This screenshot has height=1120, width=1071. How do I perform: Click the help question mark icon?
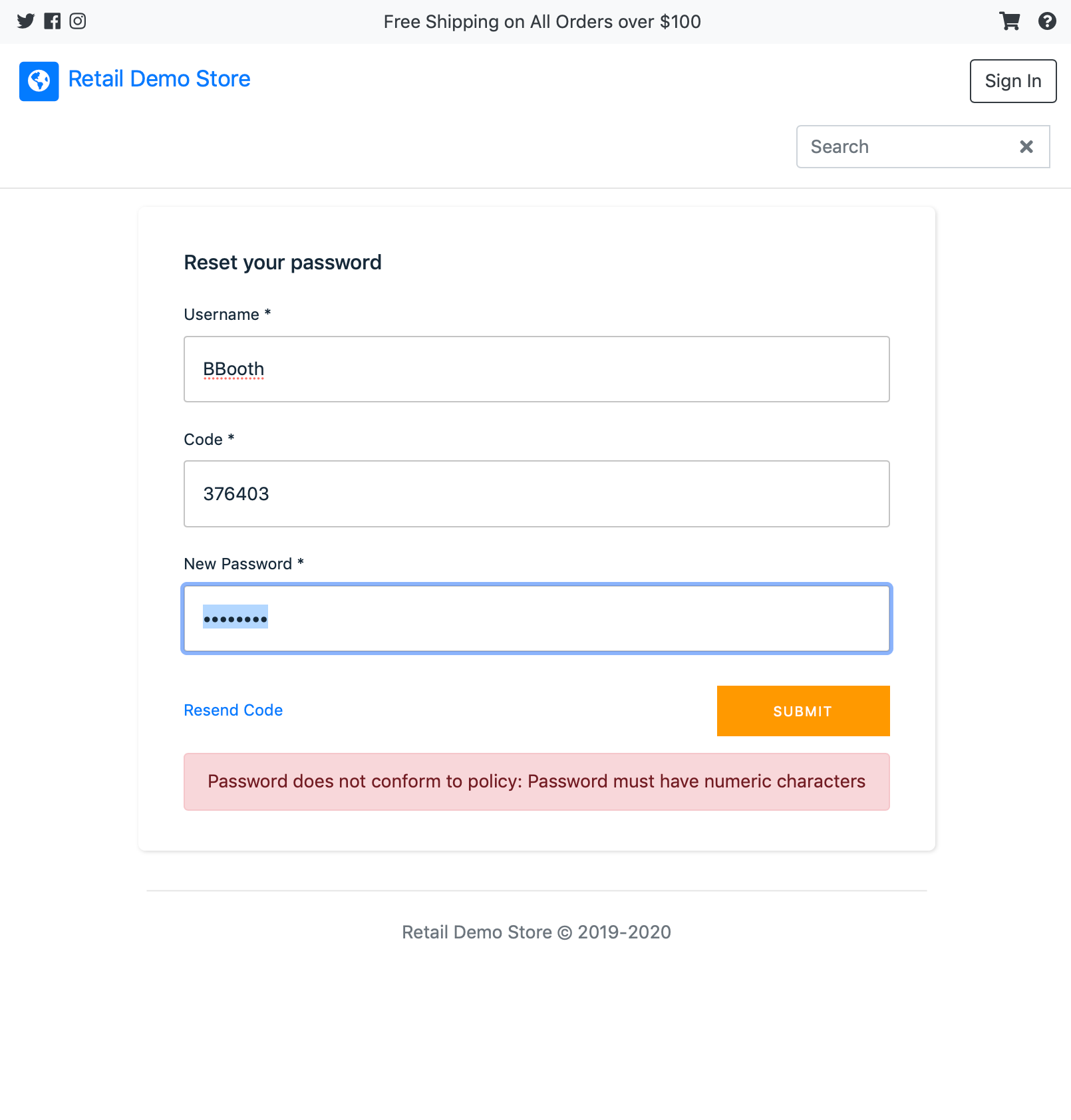[1047, 21]
